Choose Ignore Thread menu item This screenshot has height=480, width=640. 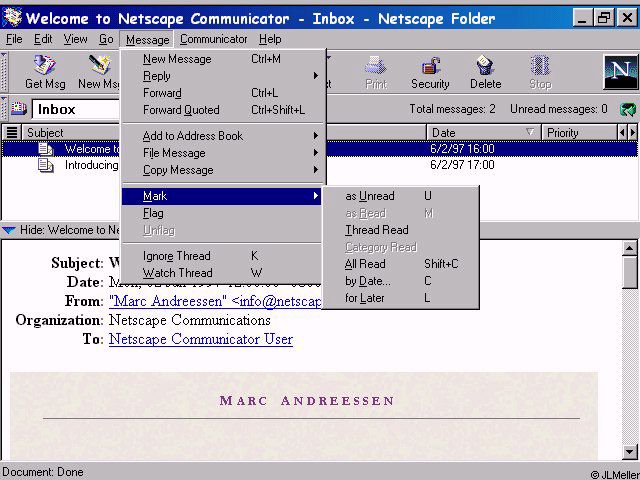point(223,256)
